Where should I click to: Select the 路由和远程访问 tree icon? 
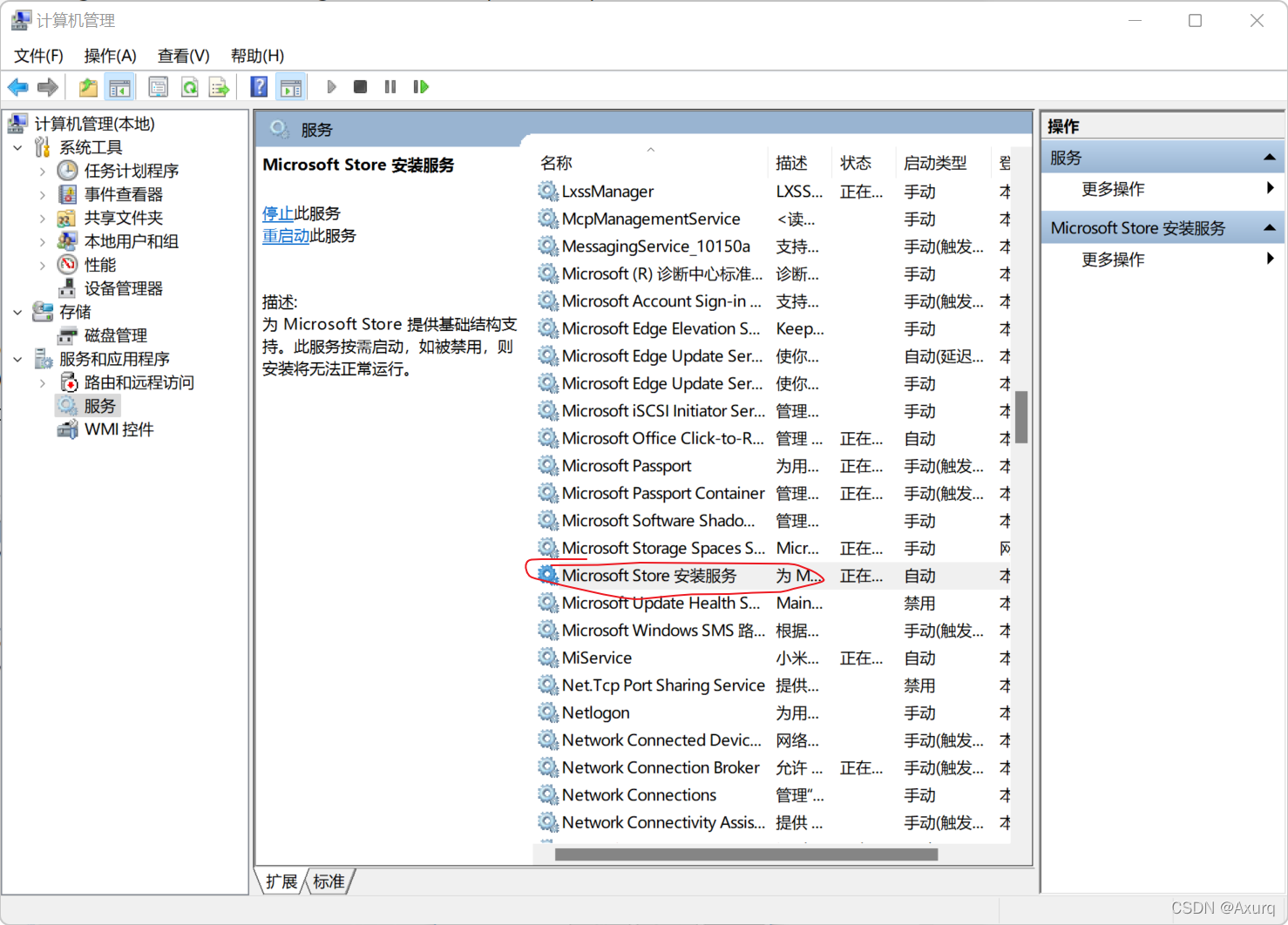point(68,382)
